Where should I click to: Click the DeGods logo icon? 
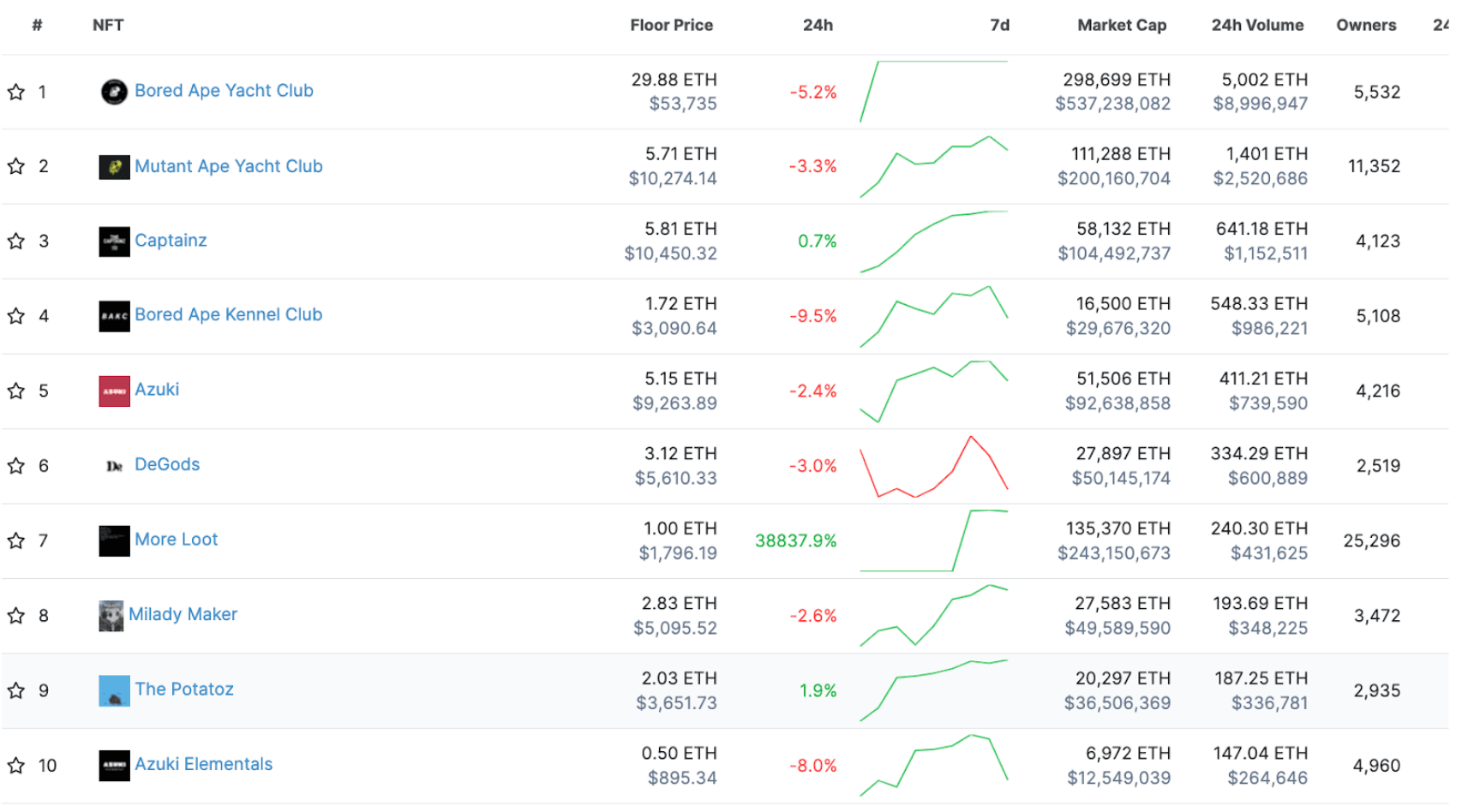pyautogui.click(x=114, y=466)
